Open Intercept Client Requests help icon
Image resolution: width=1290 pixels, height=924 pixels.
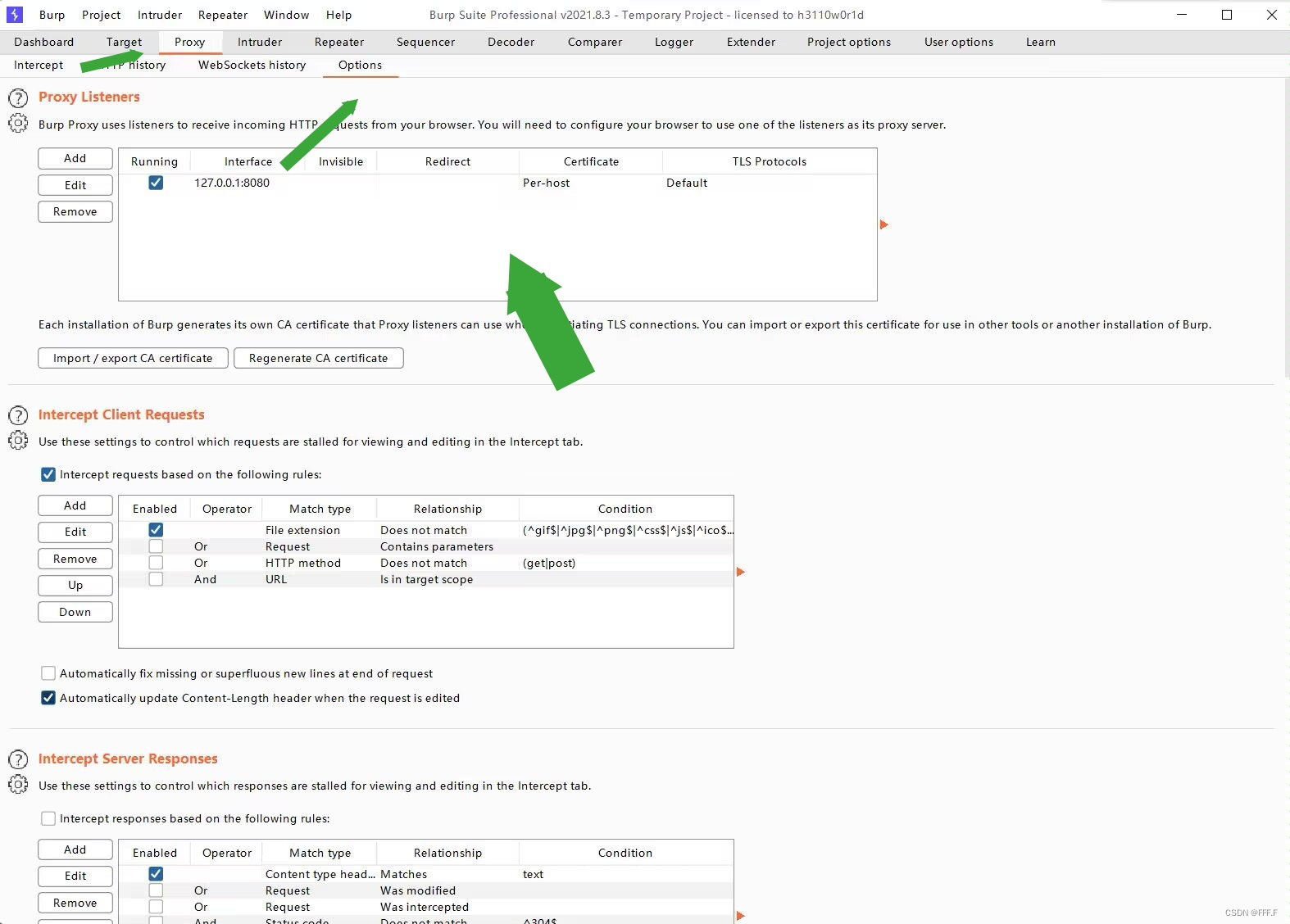18,416
